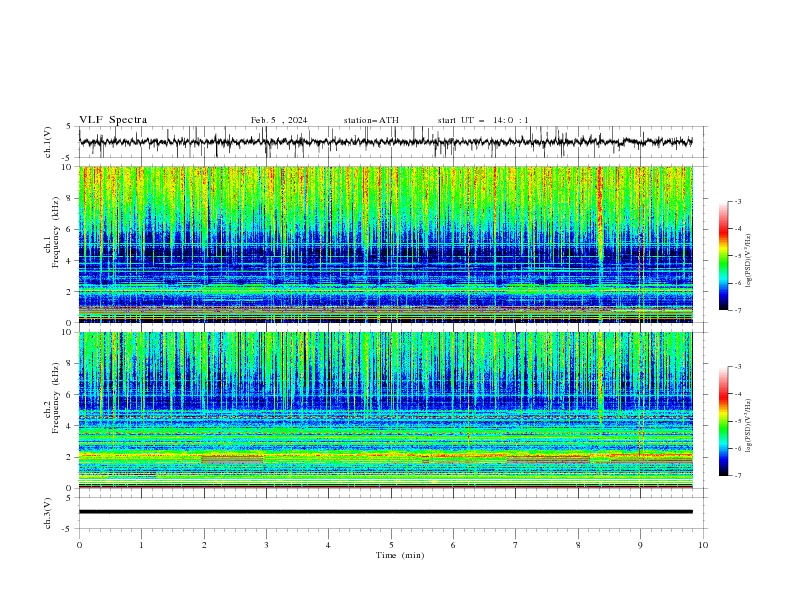The width and height of the screenshot is (792, 612).
Task: Click the ch.1 voltage waveform trace
Action: [385, 142]
